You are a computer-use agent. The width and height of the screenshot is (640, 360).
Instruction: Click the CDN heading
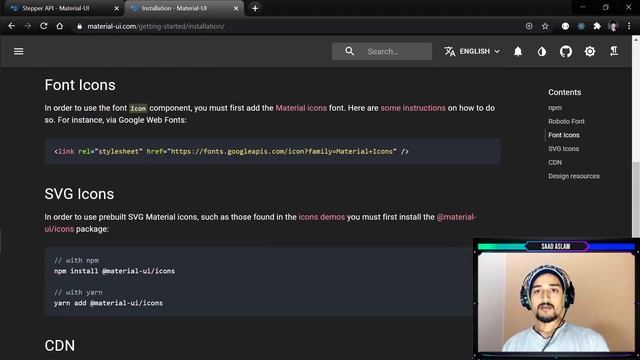tap(60, 345)
